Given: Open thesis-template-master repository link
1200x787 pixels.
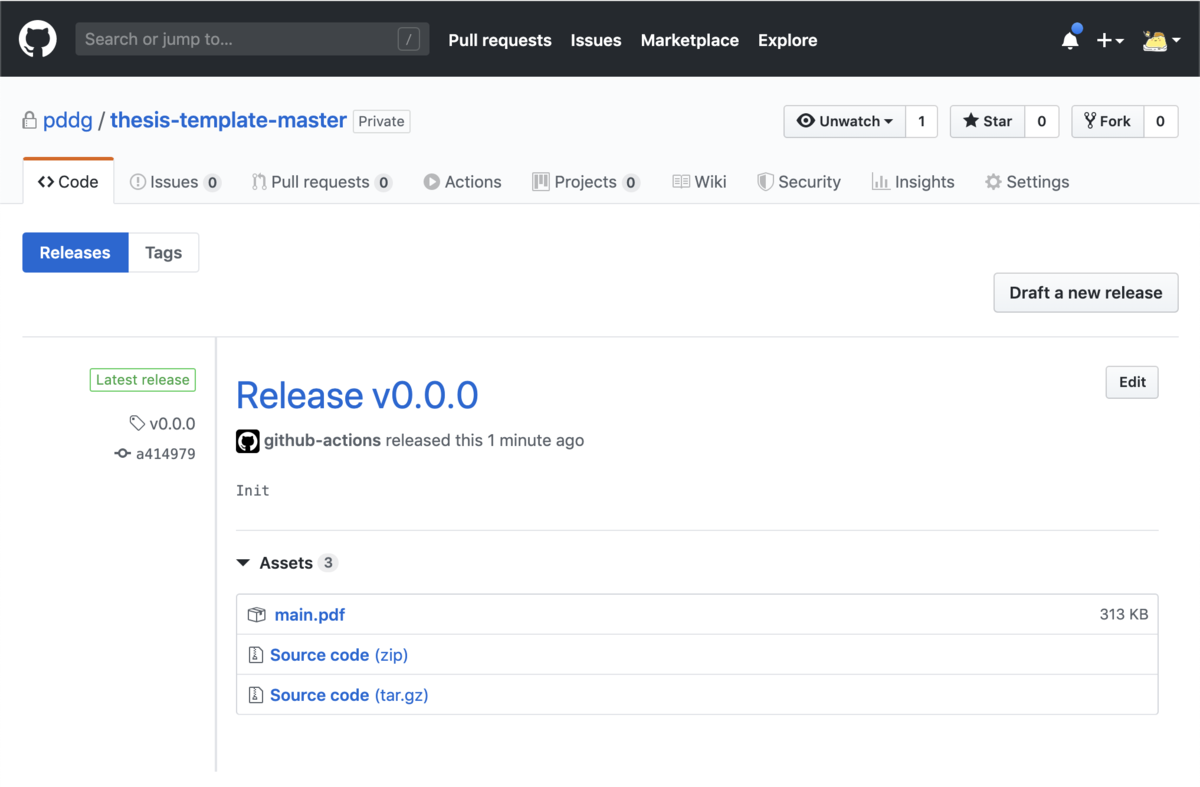Looking at the screenshot, I should [x=228, y=121].
